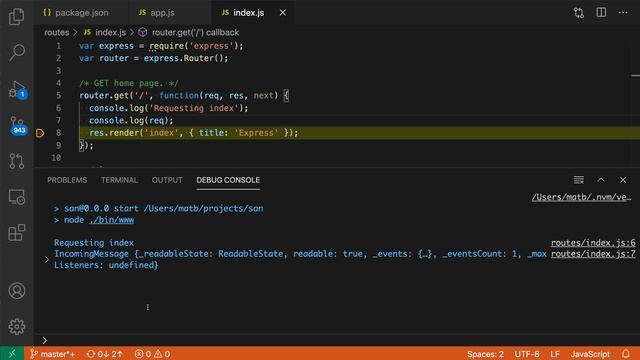The height and width of the screenshot is (360, 640).
Task: Toggle the breakpoint on line 8
Action: (40, 133)
